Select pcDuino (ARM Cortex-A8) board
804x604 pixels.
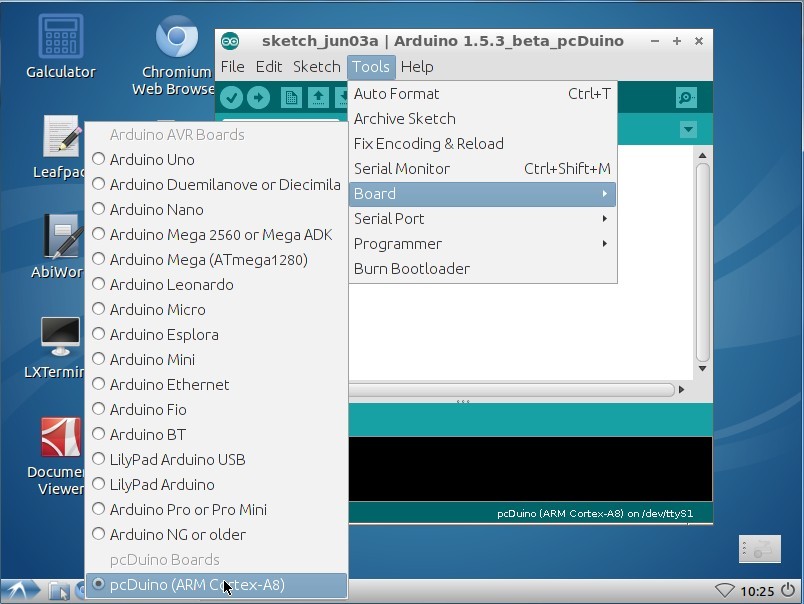click(x=216, y=585)
